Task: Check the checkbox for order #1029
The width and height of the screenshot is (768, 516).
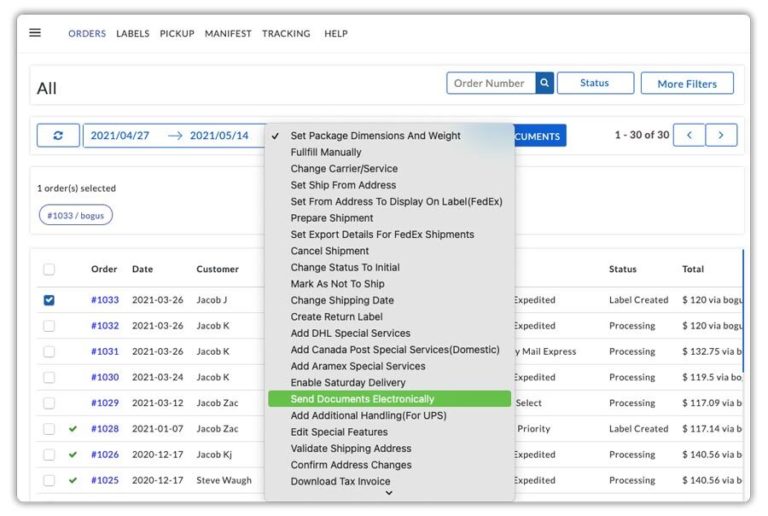Action: 49,403
